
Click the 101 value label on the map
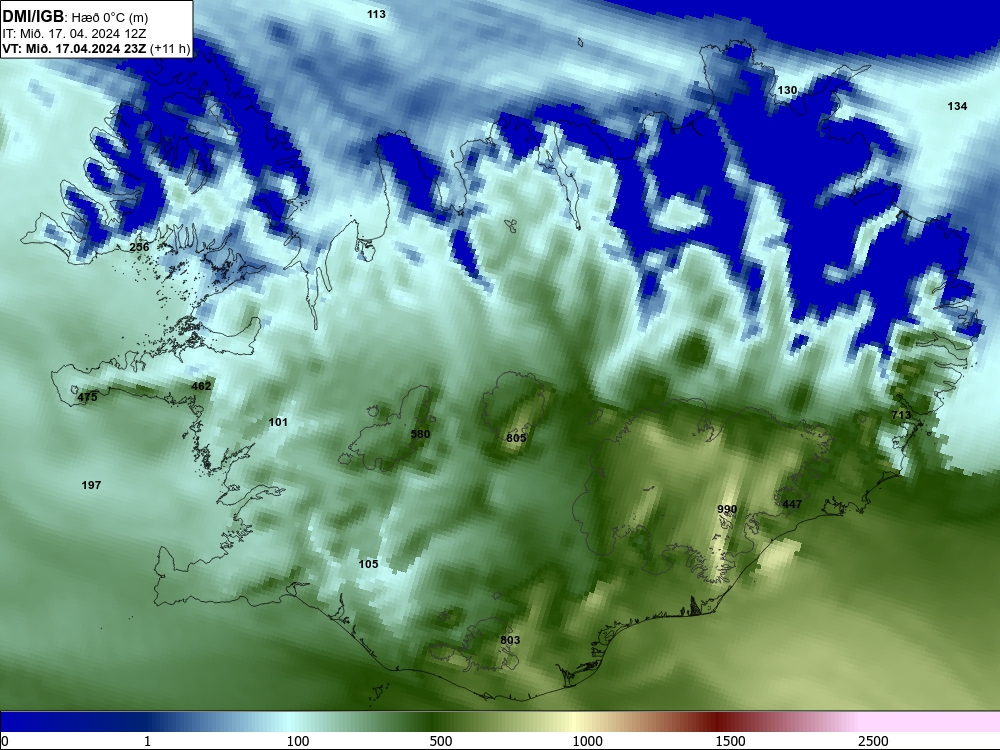point(278,422)
